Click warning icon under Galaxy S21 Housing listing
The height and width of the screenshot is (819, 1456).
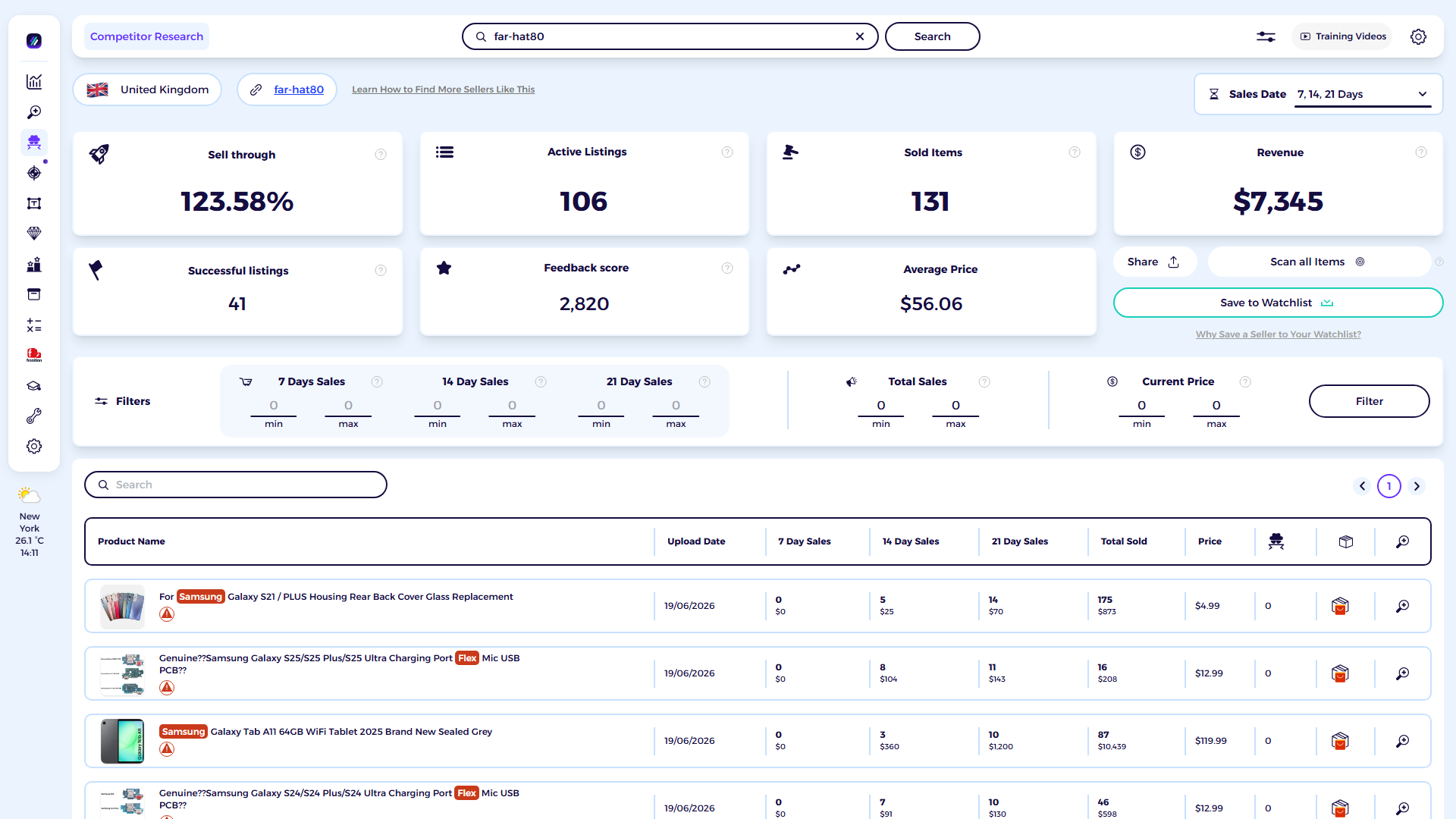pyautogui.click(x=167, y=614)
